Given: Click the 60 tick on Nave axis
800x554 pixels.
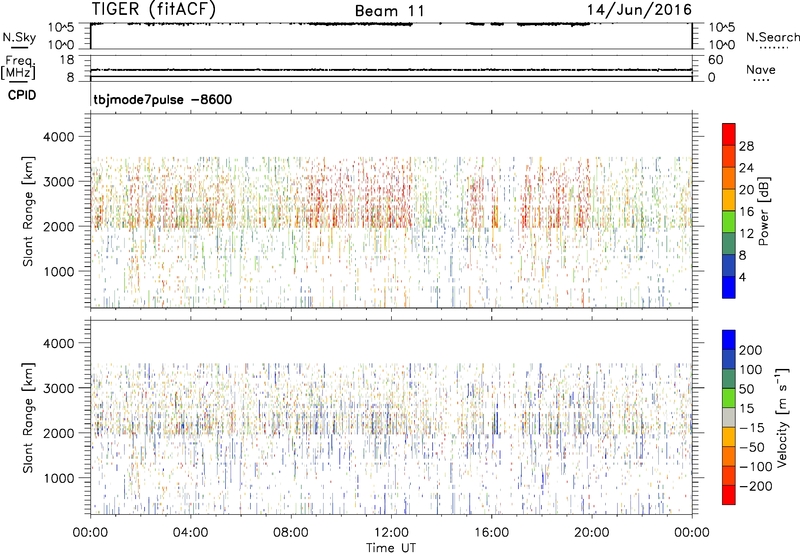Looking at the screenshot, I should tap(715, 60).
